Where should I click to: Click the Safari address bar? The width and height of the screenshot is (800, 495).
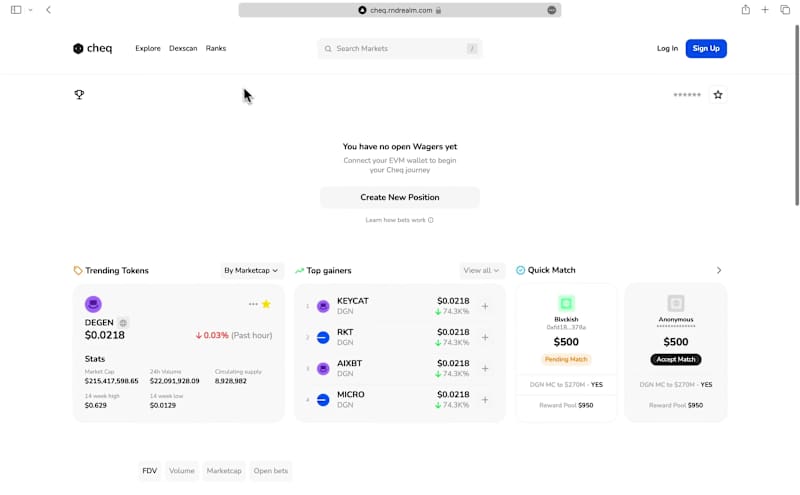pyautogui.click(x=400, y=10)
